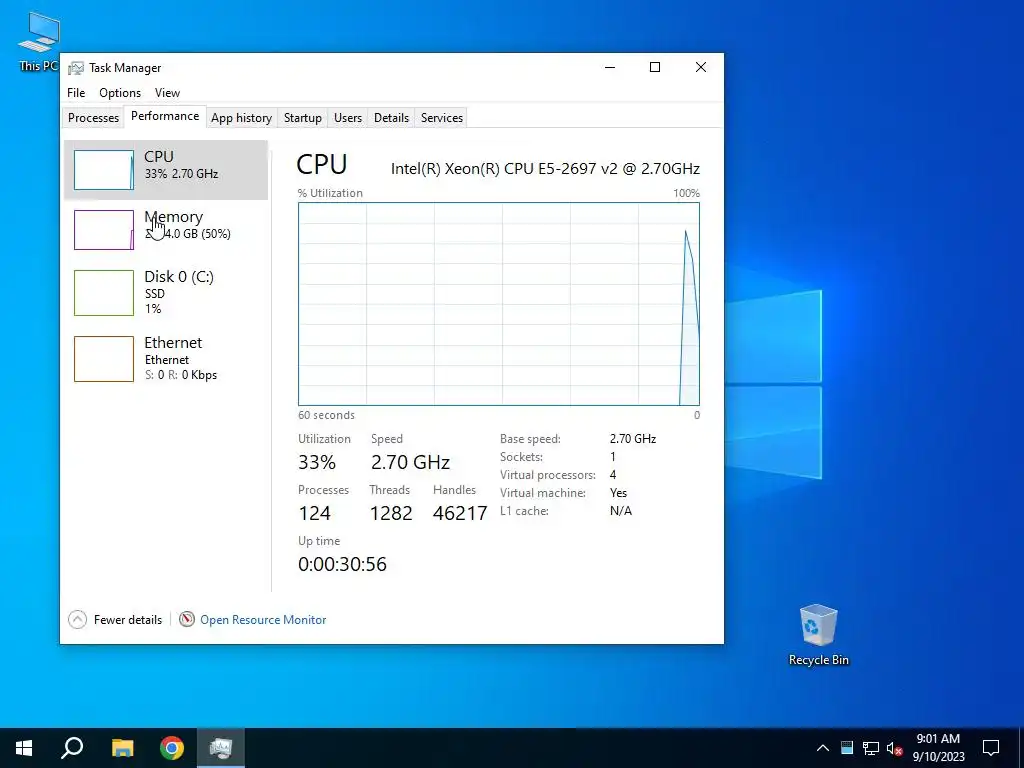
Task: Select the Disk 0 (C:) mini graph
Action: point(104,293)
